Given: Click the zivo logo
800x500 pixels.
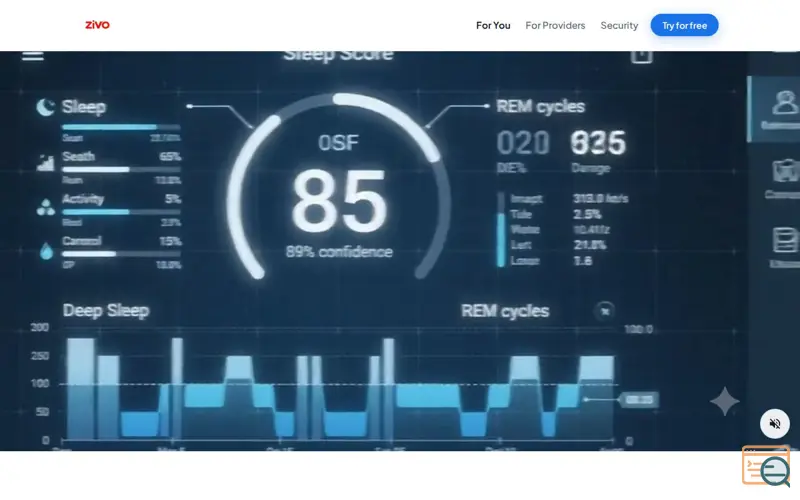Looking at the screenshot, I should click(x=97, y=24).
